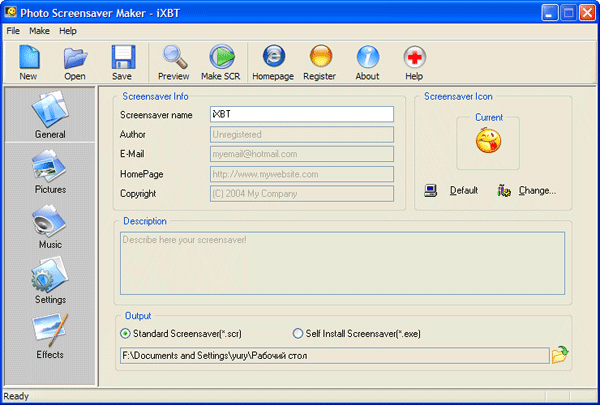This screenshot has height=405, width=600.
Task: Reset icon with the Default button
Action: [x=452, y=190]
